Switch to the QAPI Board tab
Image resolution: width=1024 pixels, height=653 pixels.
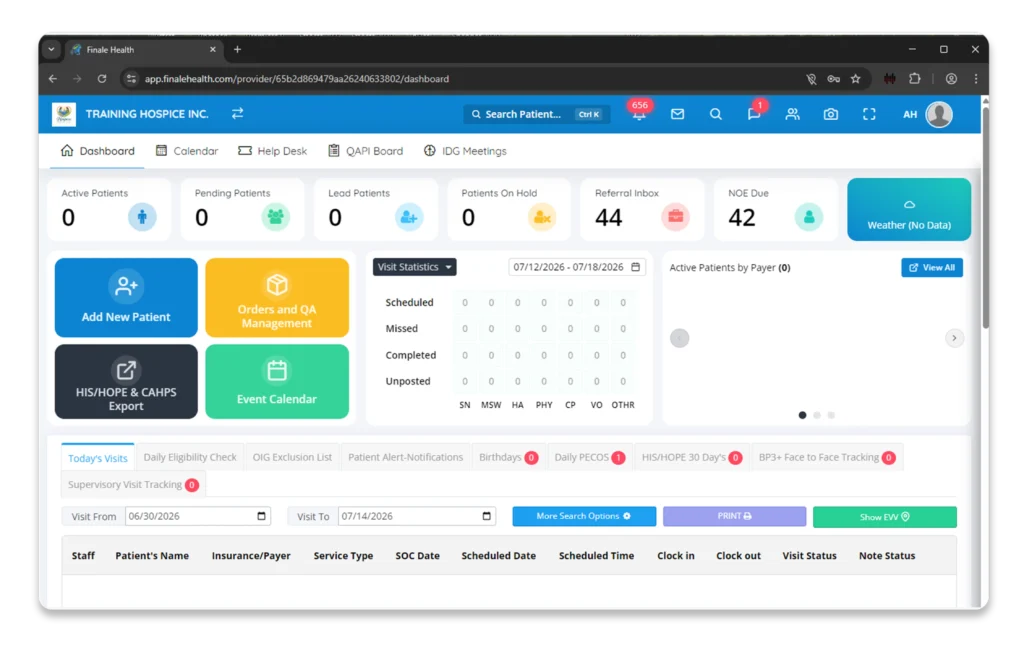click(x=365, y=151)
